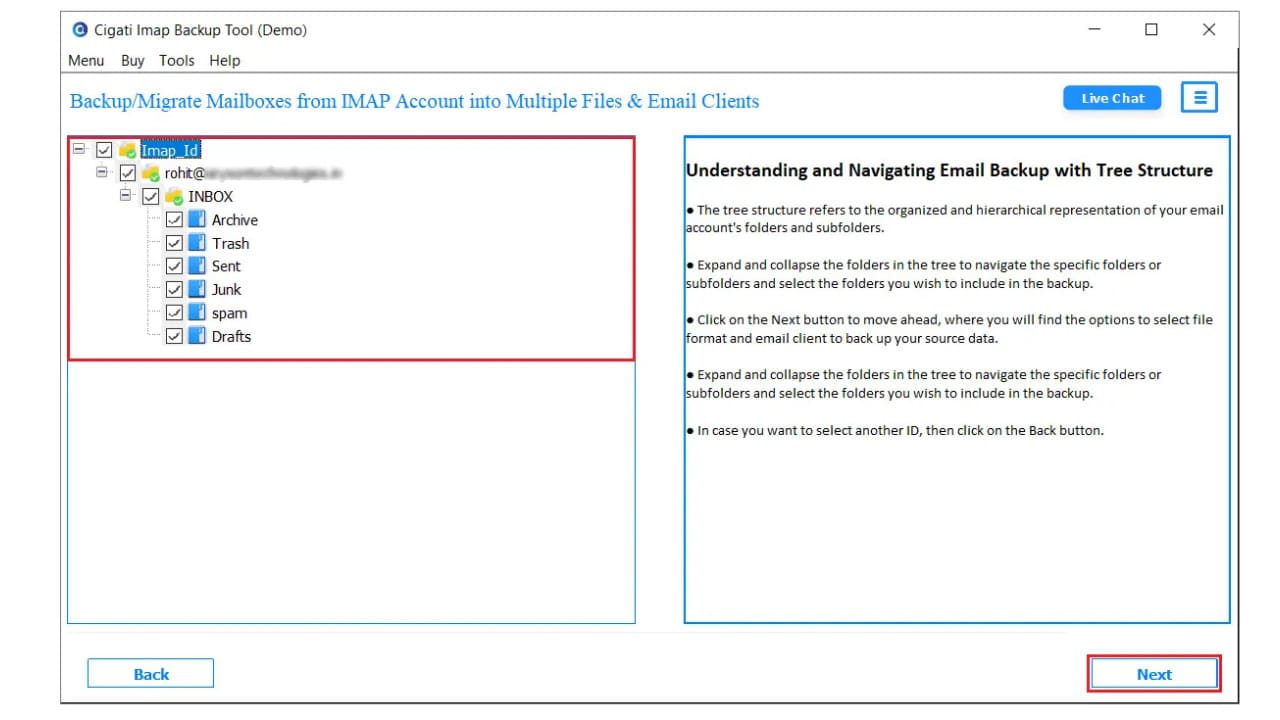Click the spam folder icon
The width and height of the screenshot is (1280, 720).
coord(197,313)
